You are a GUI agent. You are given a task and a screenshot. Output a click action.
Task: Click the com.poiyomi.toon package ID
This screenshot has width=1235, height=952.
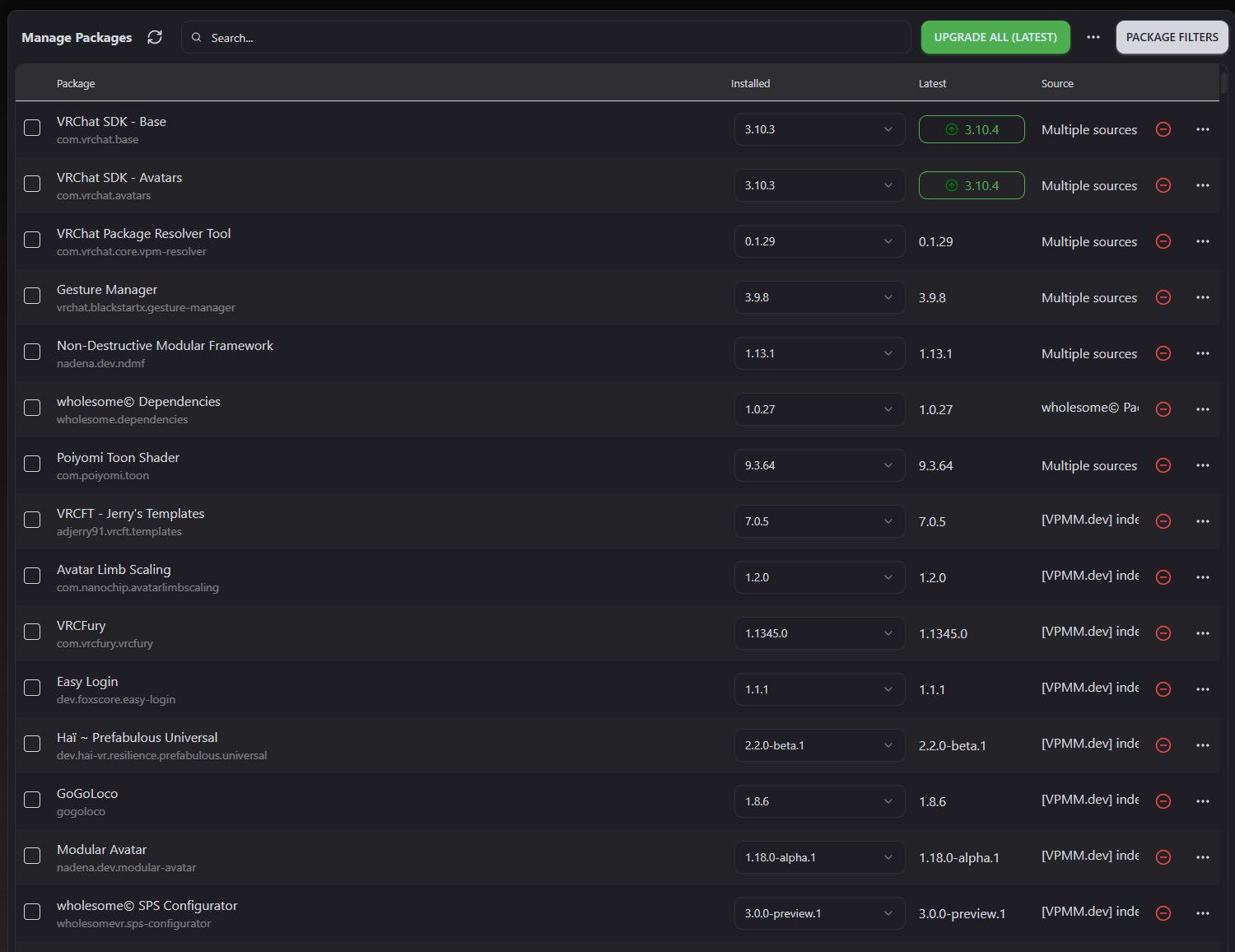(103, 475)
